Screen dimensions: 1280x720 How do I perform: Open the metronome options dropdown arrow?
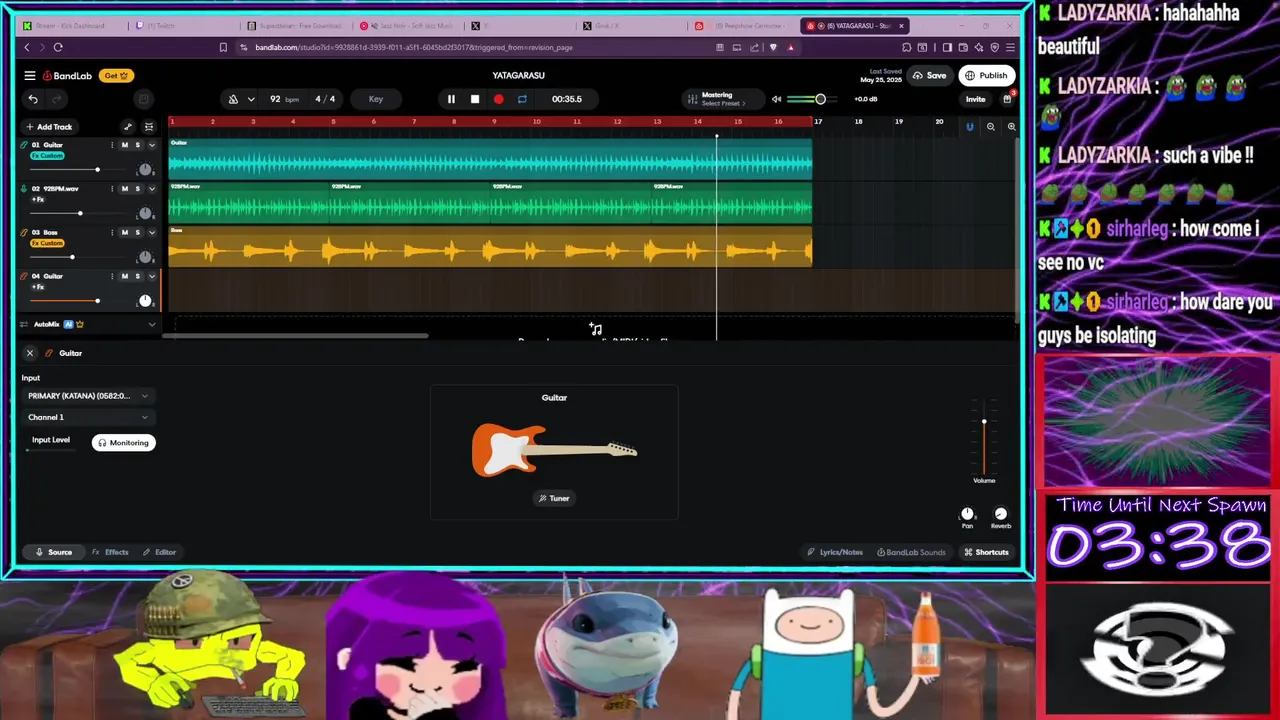[x=251, y=99]
